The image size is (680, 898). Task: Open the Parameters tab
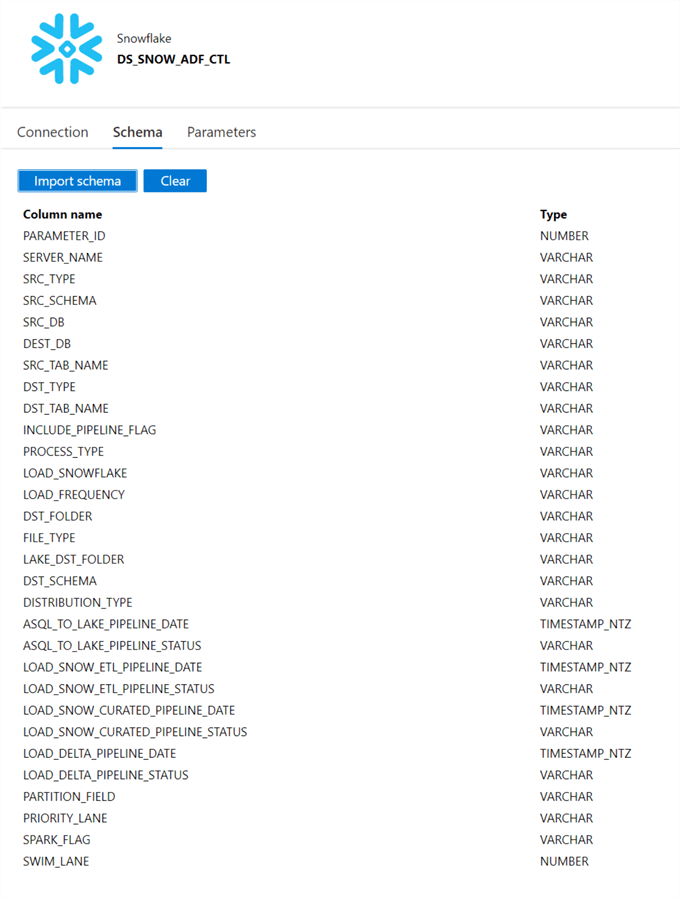pyautogui.click(x=221, y=132)
